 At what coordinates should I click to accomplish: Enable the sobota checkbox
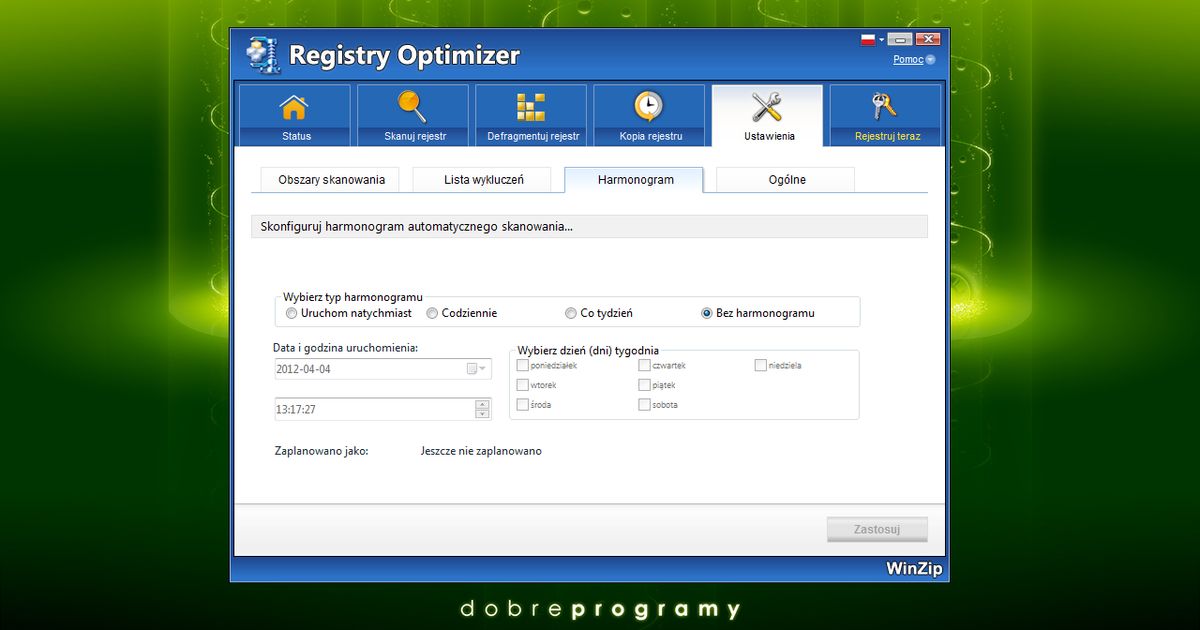tap(645, 404)
